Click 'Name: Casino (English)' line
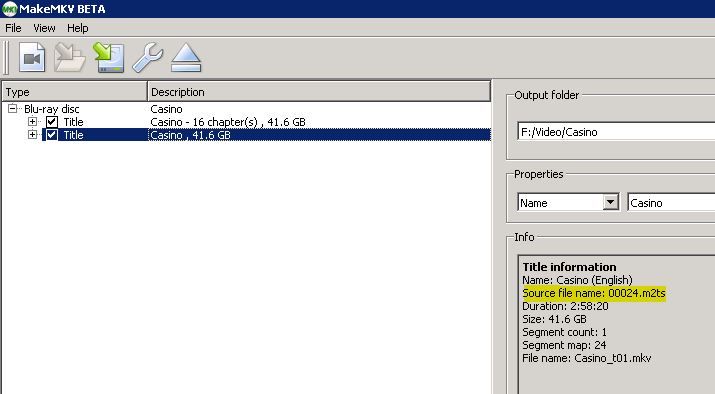 click(x=577, y=280)
